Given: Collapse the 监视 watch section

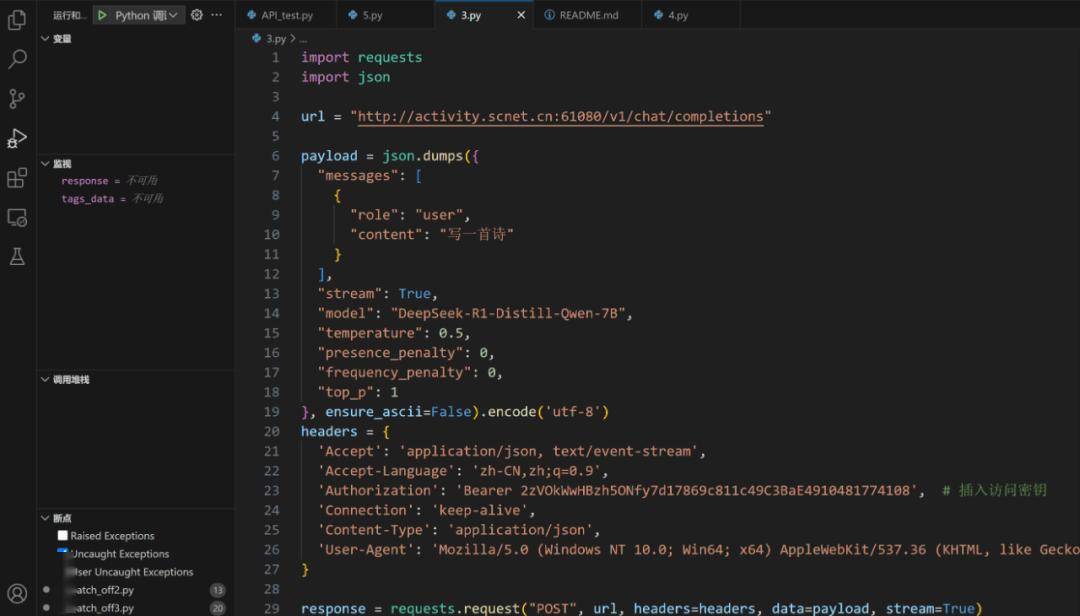Looking at the screenshot, I should pyautogui.click(x=46, y=163).
